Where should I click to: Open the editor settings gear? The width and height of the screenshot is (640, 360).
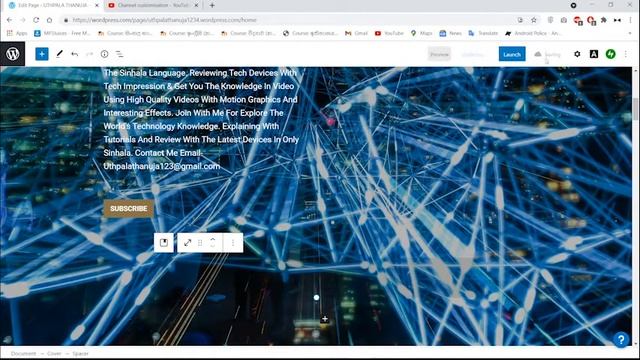(577, 54)
